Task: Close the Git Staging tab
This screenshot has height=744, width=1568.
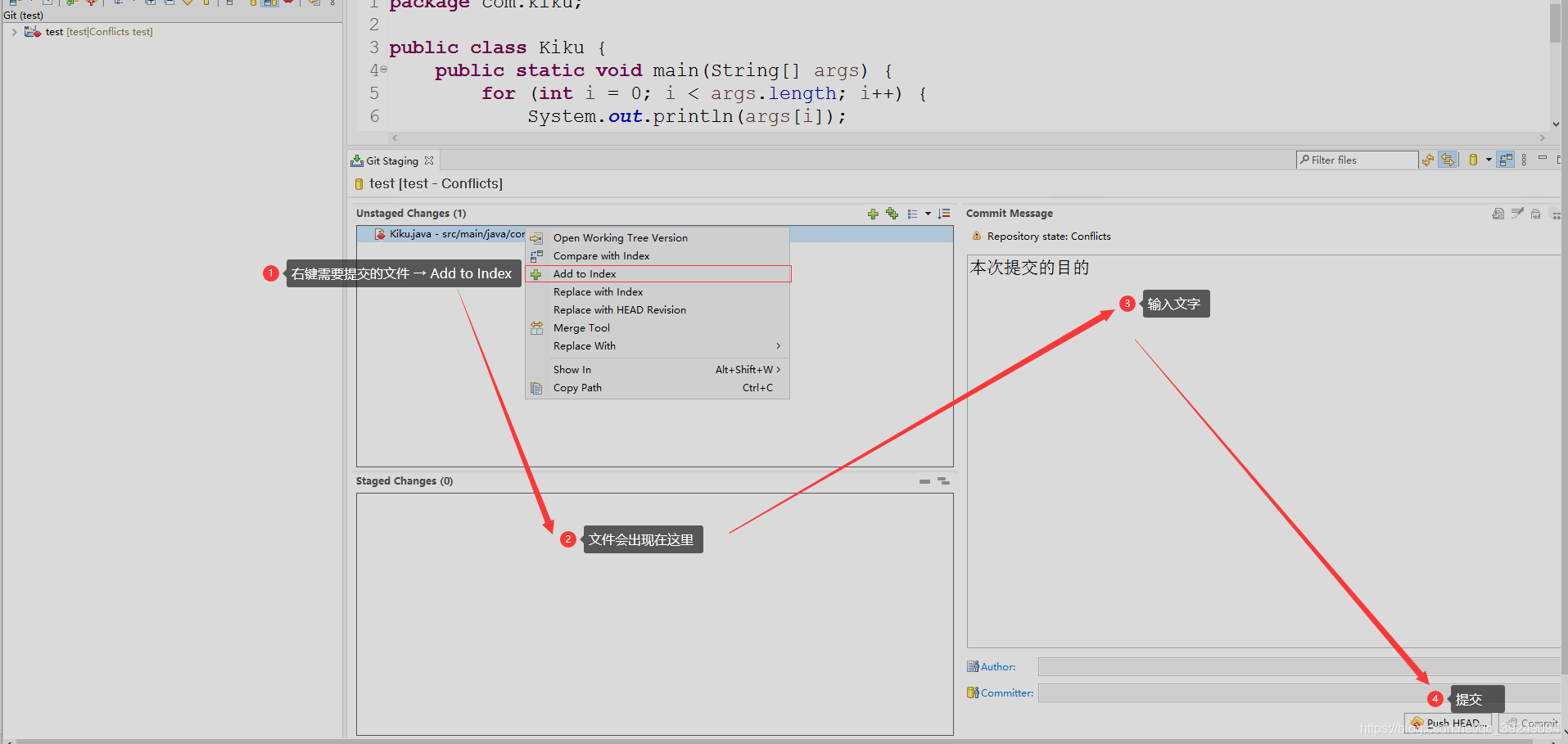Action: [429, 160]
